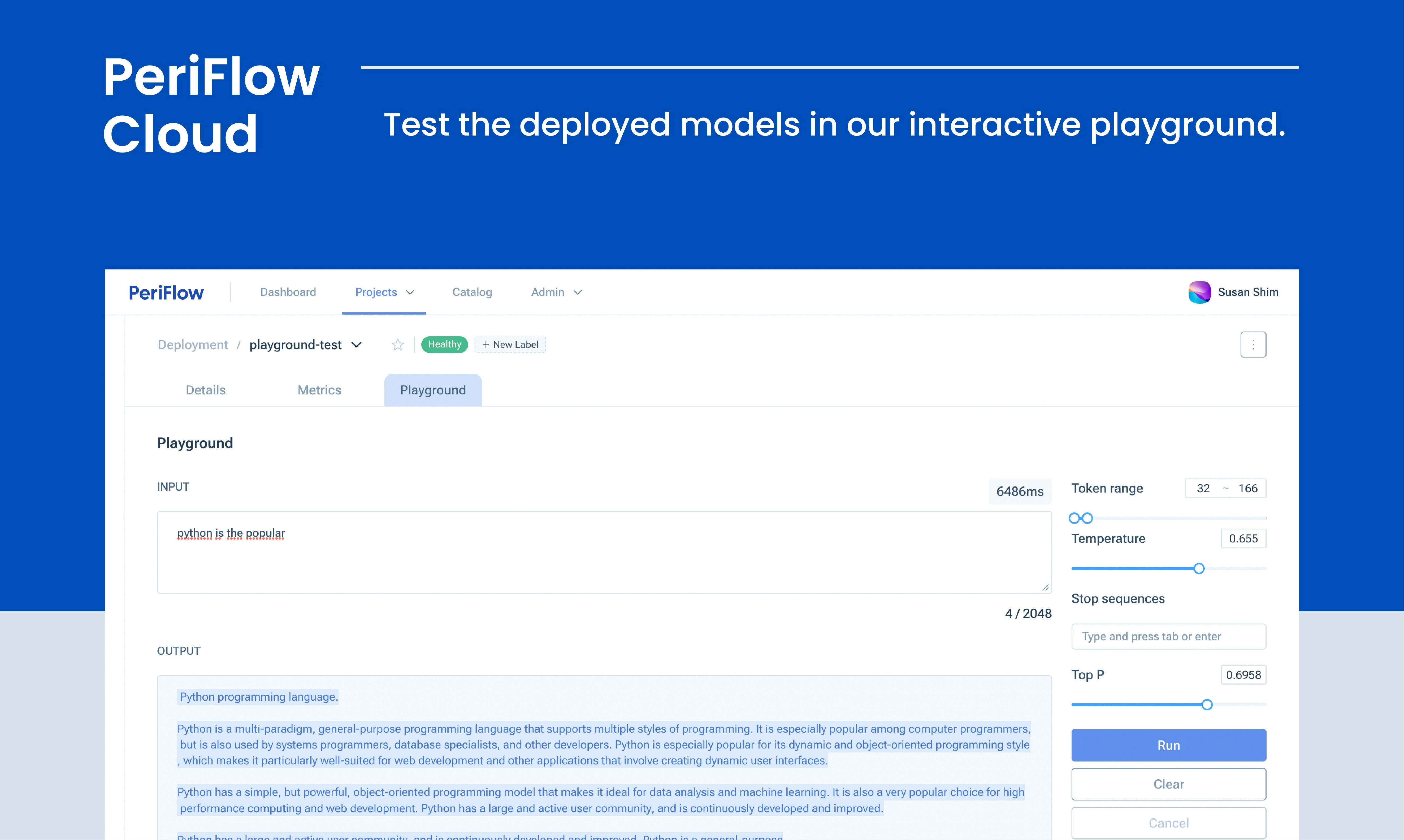Edit the Top P value 0.6958
This screenshot has height=840, width=1404.
point(1243,675)
